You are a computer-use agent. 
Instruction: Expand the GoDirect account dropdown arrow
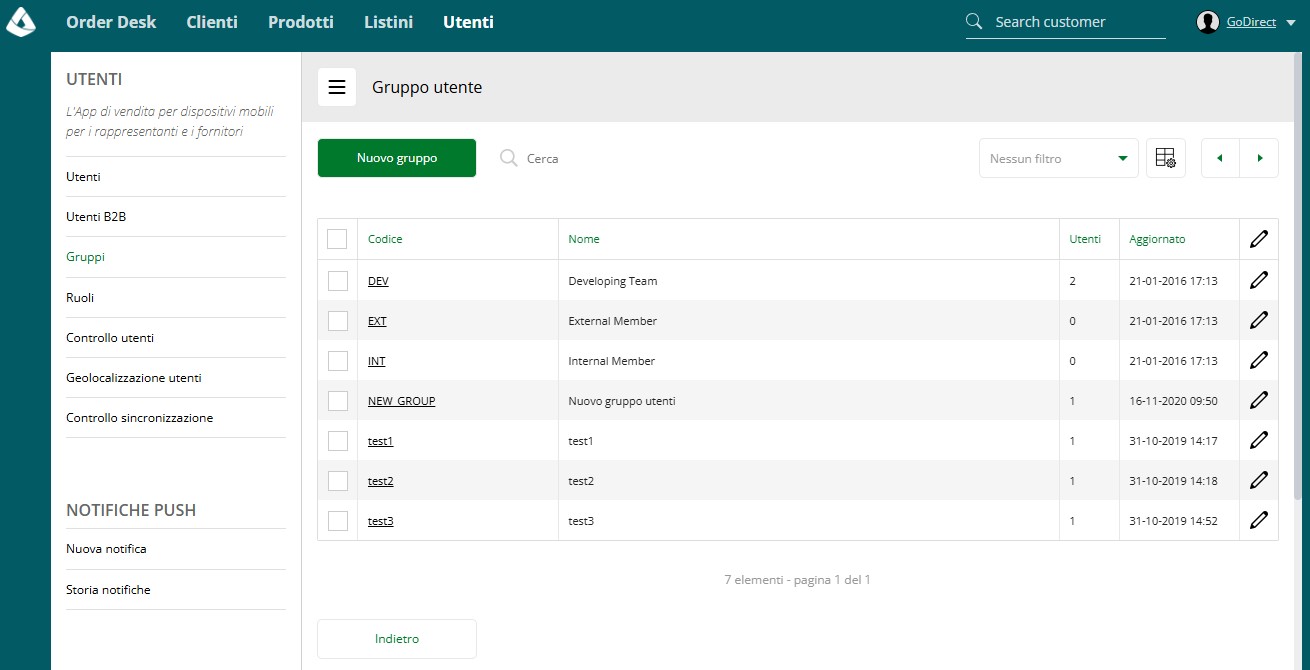(x=1290, y=23)
